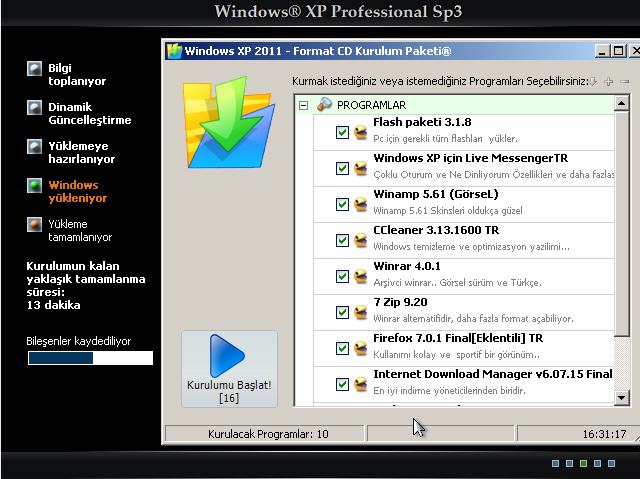Click the smiley icon beside CCleaner
This screenshot has width=640, height=479.
coord(360,240)
